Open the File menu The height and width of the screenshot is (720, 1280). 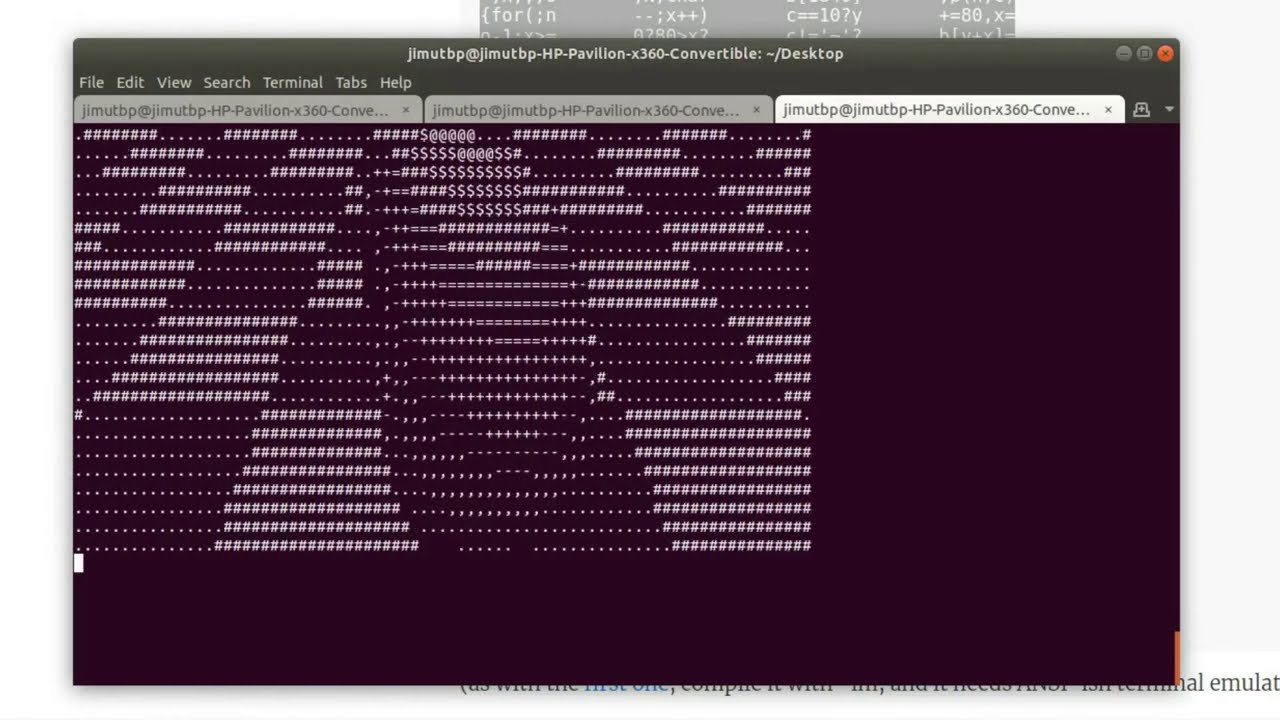coord(91,82)
